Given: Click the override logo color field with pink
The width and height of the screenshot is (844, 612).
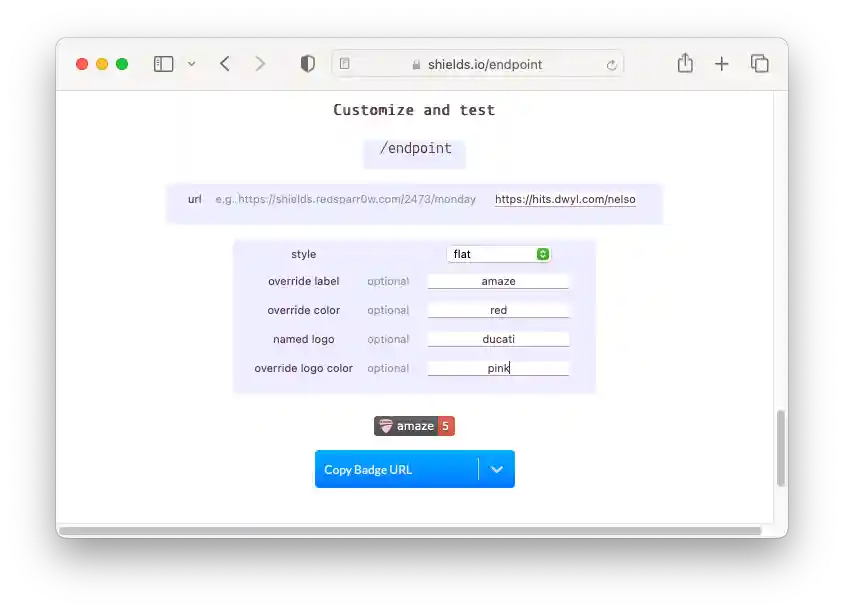Looking at the screenshot, I should pos(498,368).
